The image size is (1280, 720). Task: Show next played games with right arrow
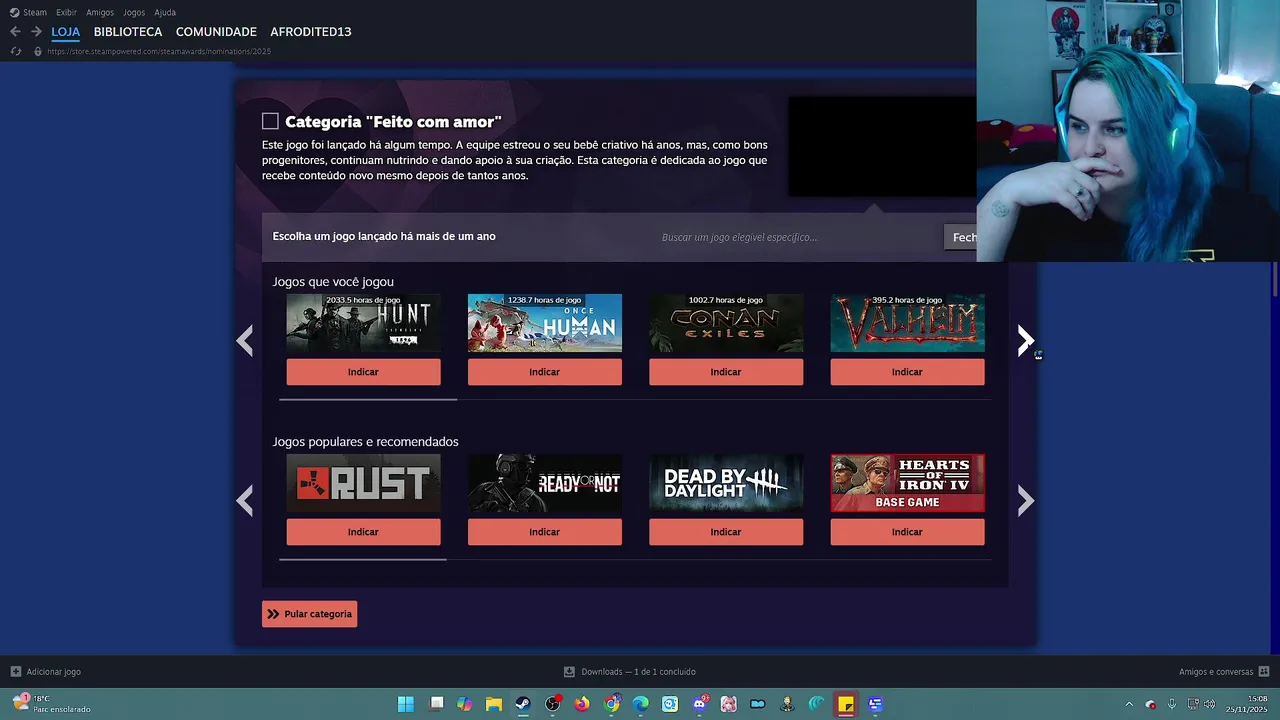click(1025, 341)
